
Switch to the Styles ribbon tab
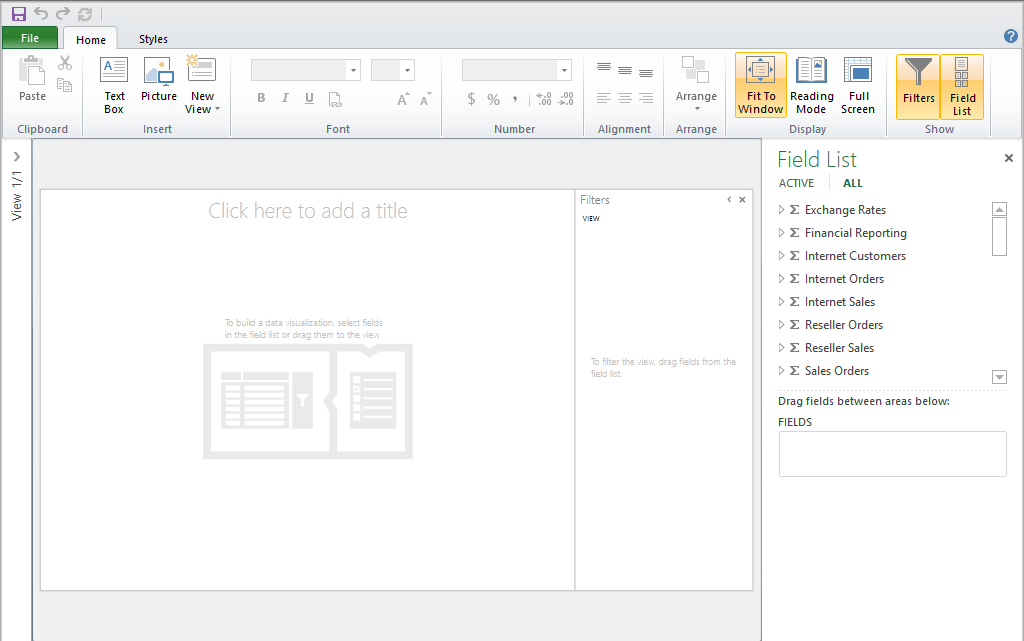(153, 39)
